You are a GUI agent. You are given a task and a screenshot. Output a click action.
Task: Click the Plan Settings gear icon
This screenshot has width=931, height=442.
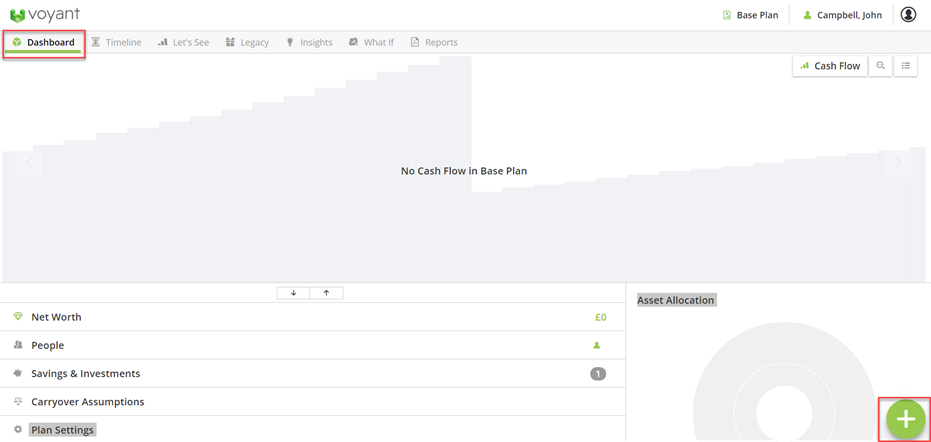pyautogui.click(x=18, y=430)
